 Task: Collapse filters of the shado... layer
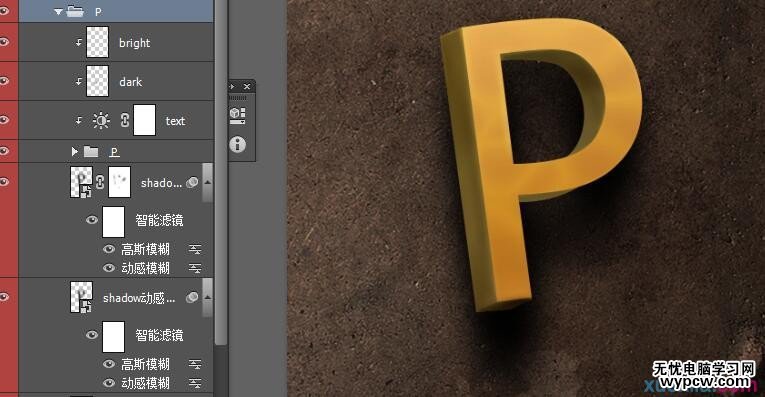(x=207, y=182)
